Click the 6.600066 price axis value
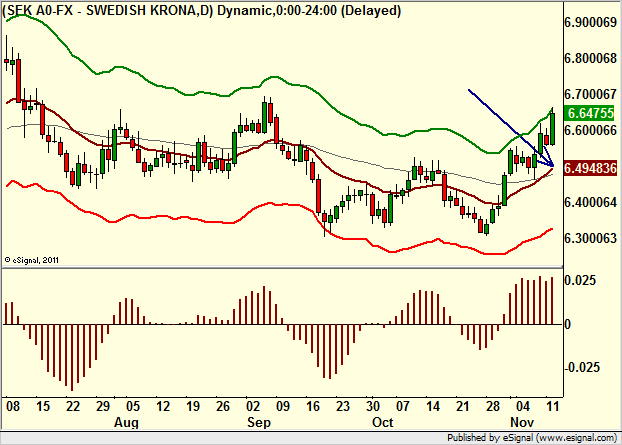Image resolution: width=622 pixels, height=445 pixels. click(591, 130)
